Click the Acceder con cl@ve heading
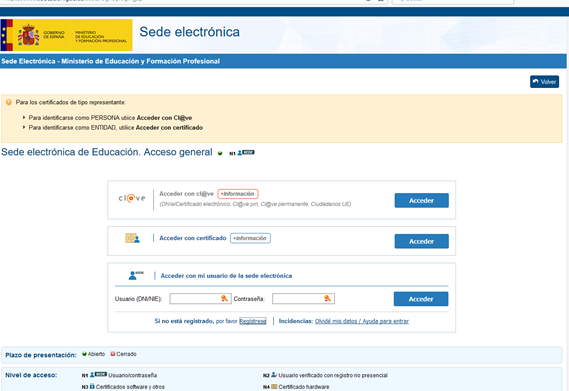This screenshot has height=391, width=569. click(187, 194)
